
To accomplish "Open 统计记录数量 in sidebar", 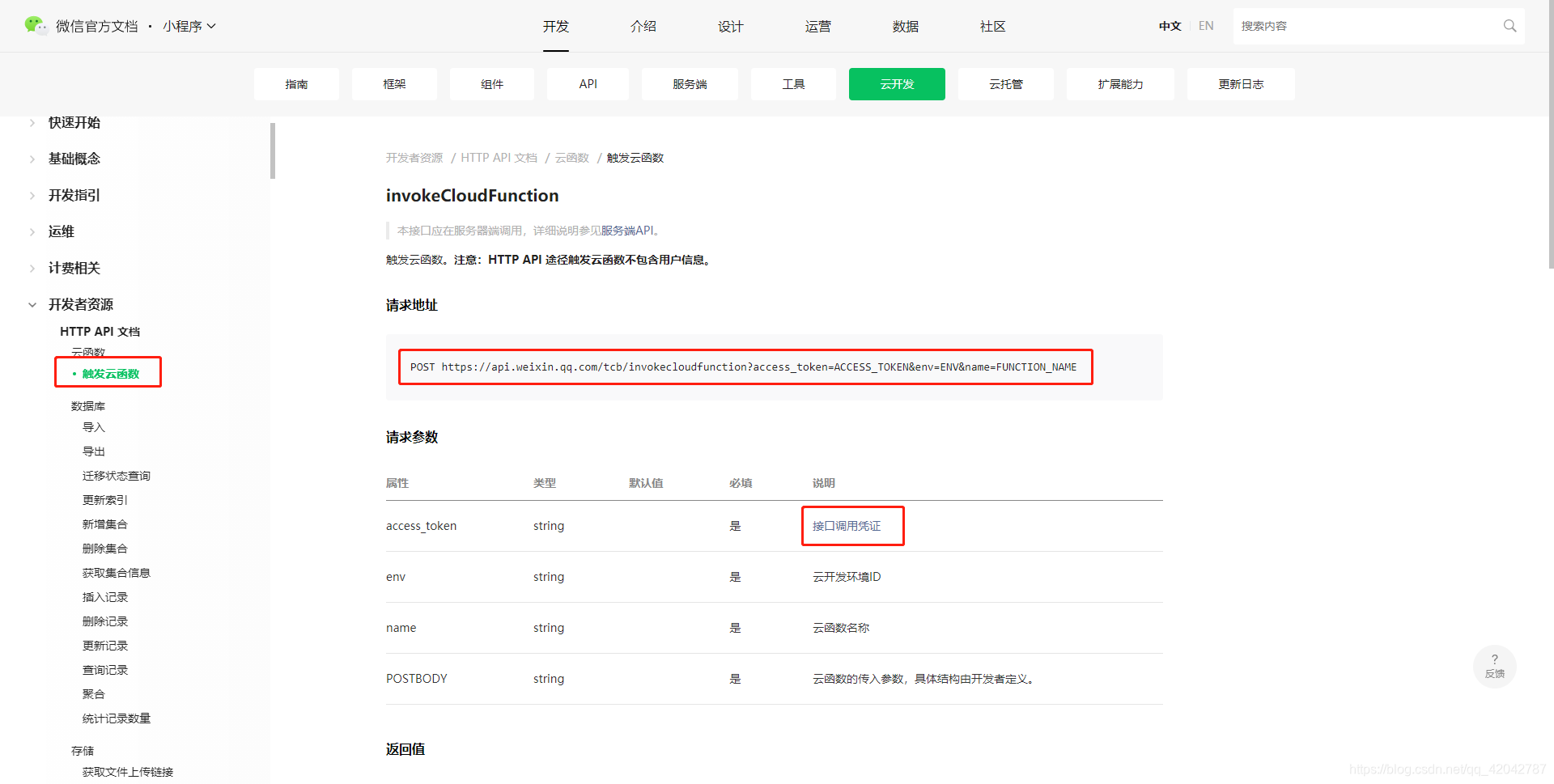I will 117,718.
